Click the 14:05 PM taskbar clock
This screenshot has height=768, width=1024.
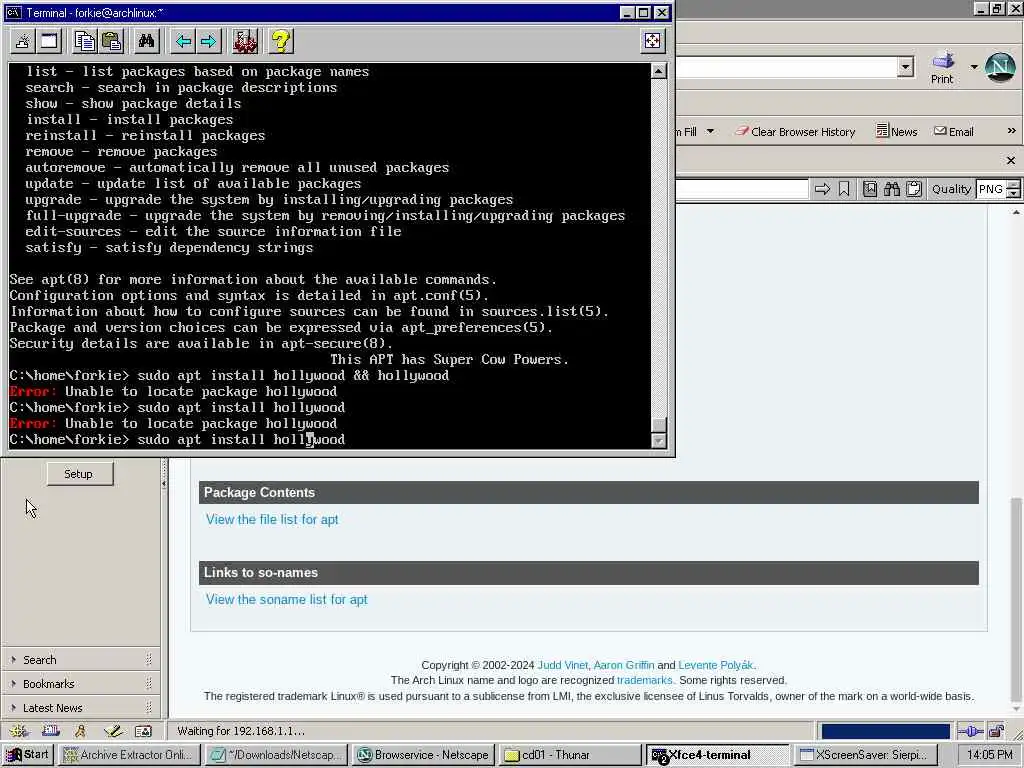click(990, 755)
